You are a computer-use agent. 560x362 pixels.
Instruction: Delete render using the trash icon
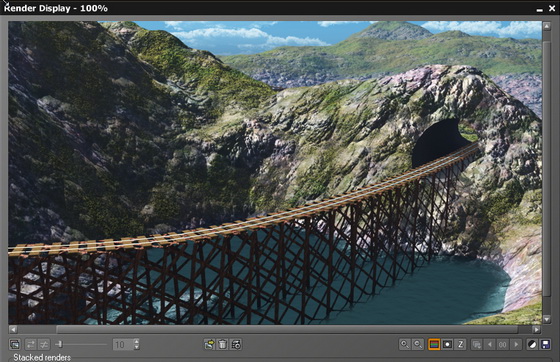click(x=222, y=345)
